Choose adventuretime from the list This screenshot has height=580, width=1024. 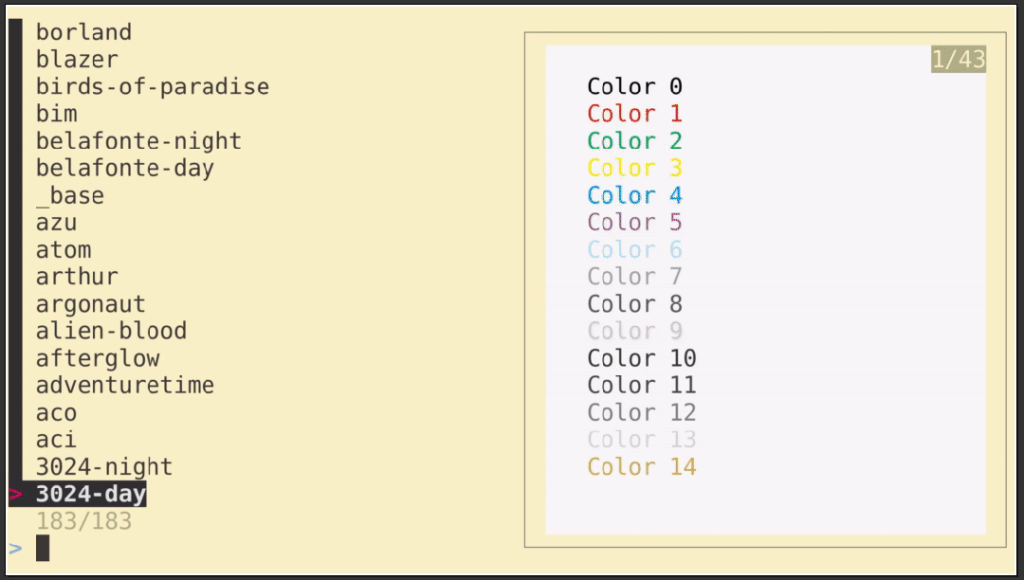pyautogui.click(x=125, y=385)
